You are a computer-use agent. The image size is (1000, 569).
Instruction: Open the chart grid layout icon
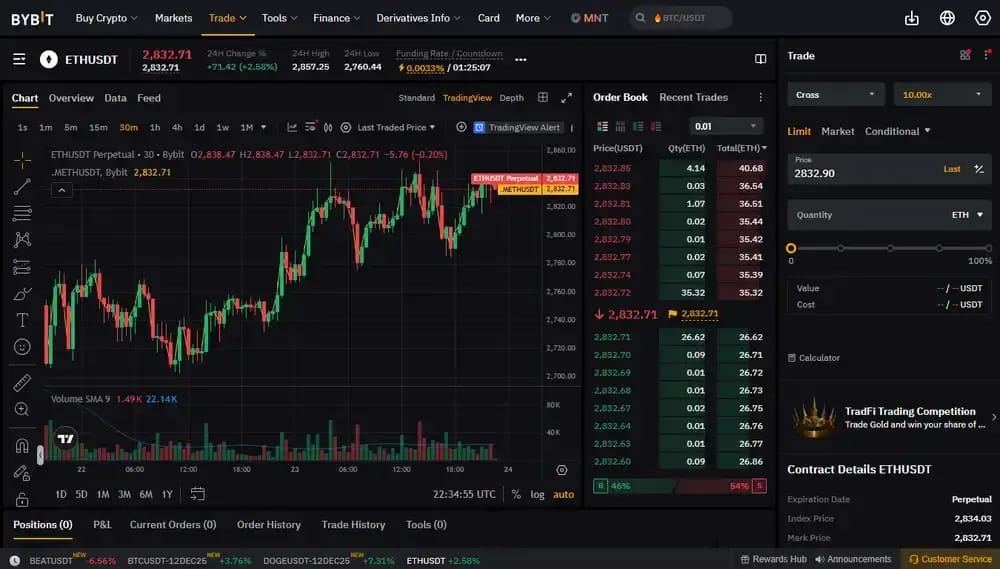543,97
